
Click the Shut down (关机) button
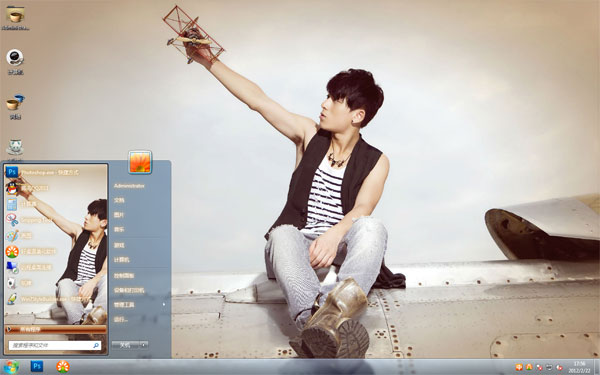click(125, 345)
